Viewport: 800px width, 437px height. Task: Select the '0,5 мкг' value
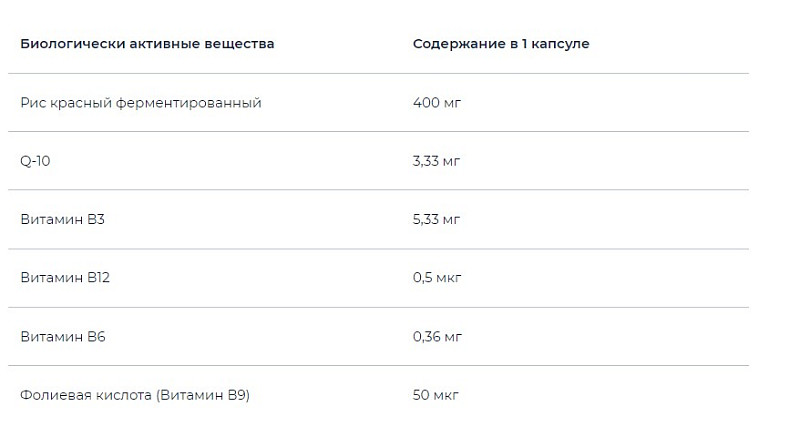(x=438, y=278)
